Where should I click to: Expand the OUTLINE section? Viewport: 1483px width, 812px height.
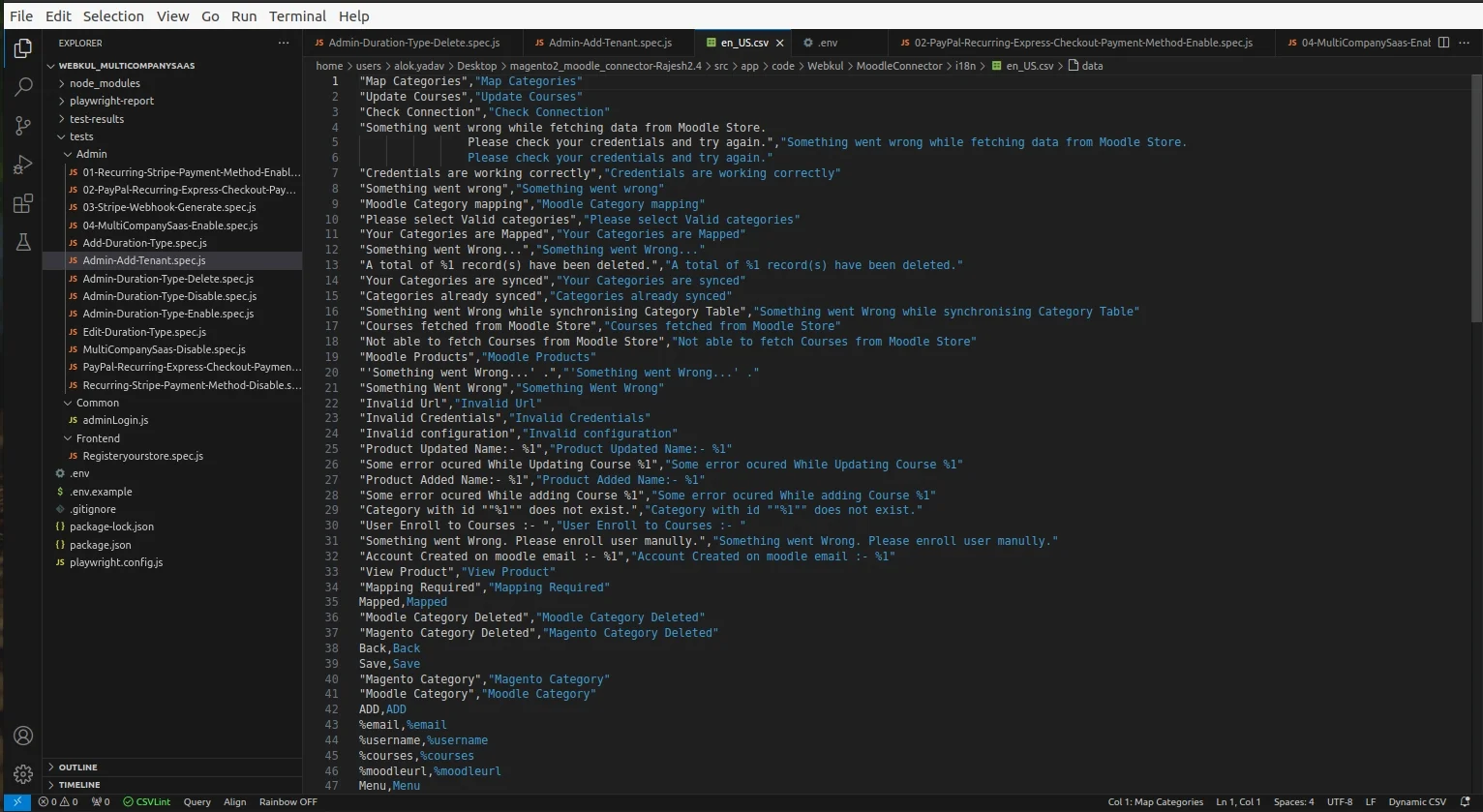77,767
